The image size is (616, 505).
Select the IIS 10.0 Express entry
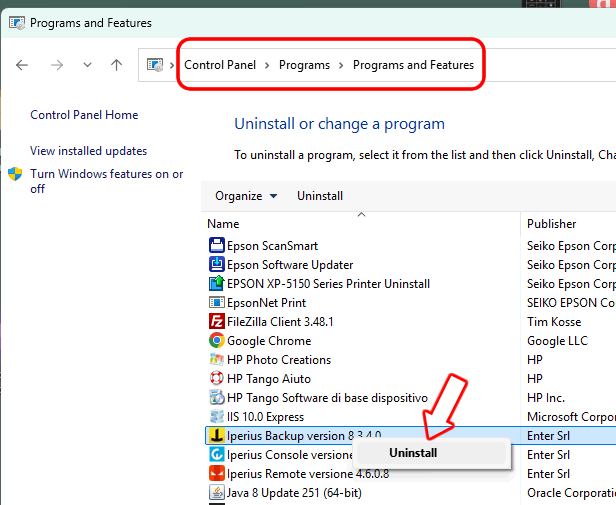(x=266, y=417)
